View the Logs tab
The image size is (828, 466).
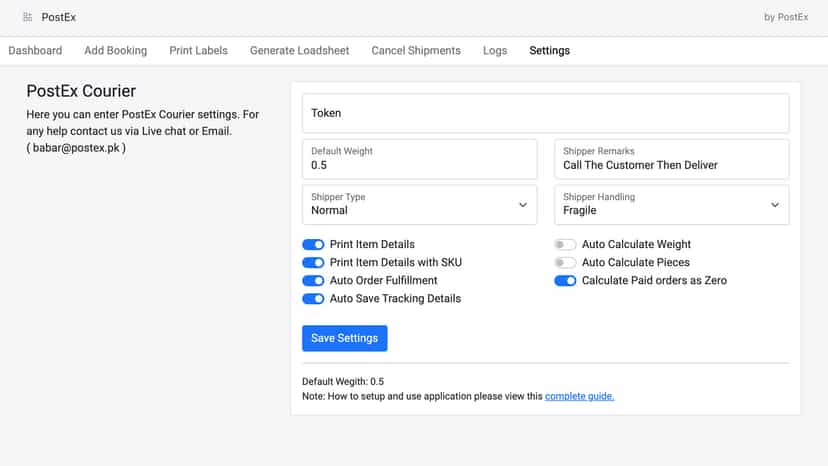coord(495,51)
